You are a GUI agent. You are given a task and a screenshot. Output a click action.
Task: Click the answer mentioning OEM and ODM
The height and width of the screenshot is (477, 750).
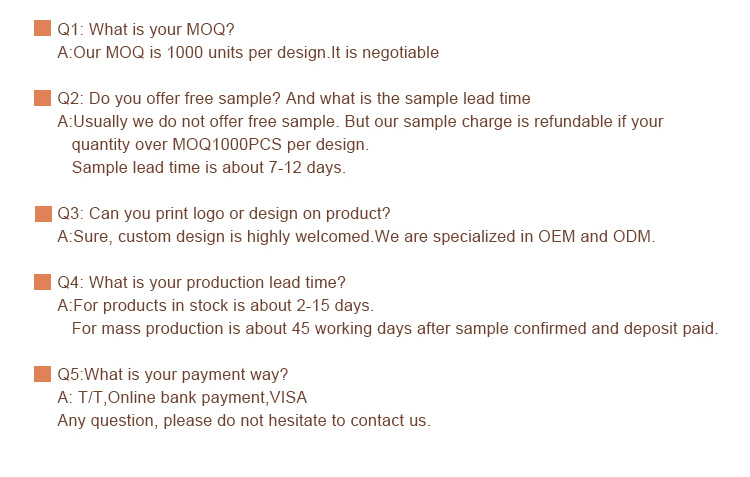click(x=356, y=237)
